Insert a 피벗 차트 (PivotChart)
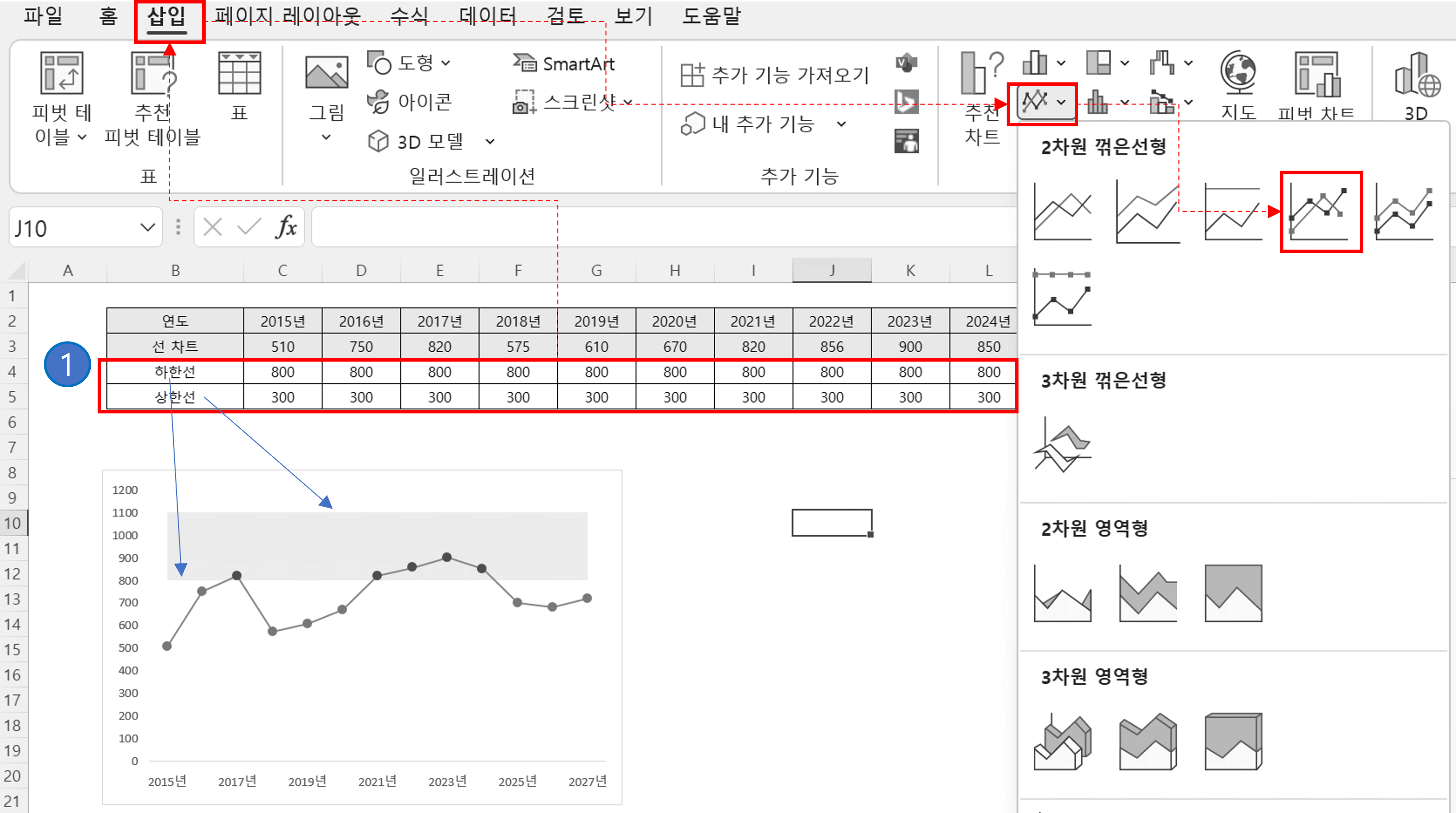 click(x=1317, y=85)
